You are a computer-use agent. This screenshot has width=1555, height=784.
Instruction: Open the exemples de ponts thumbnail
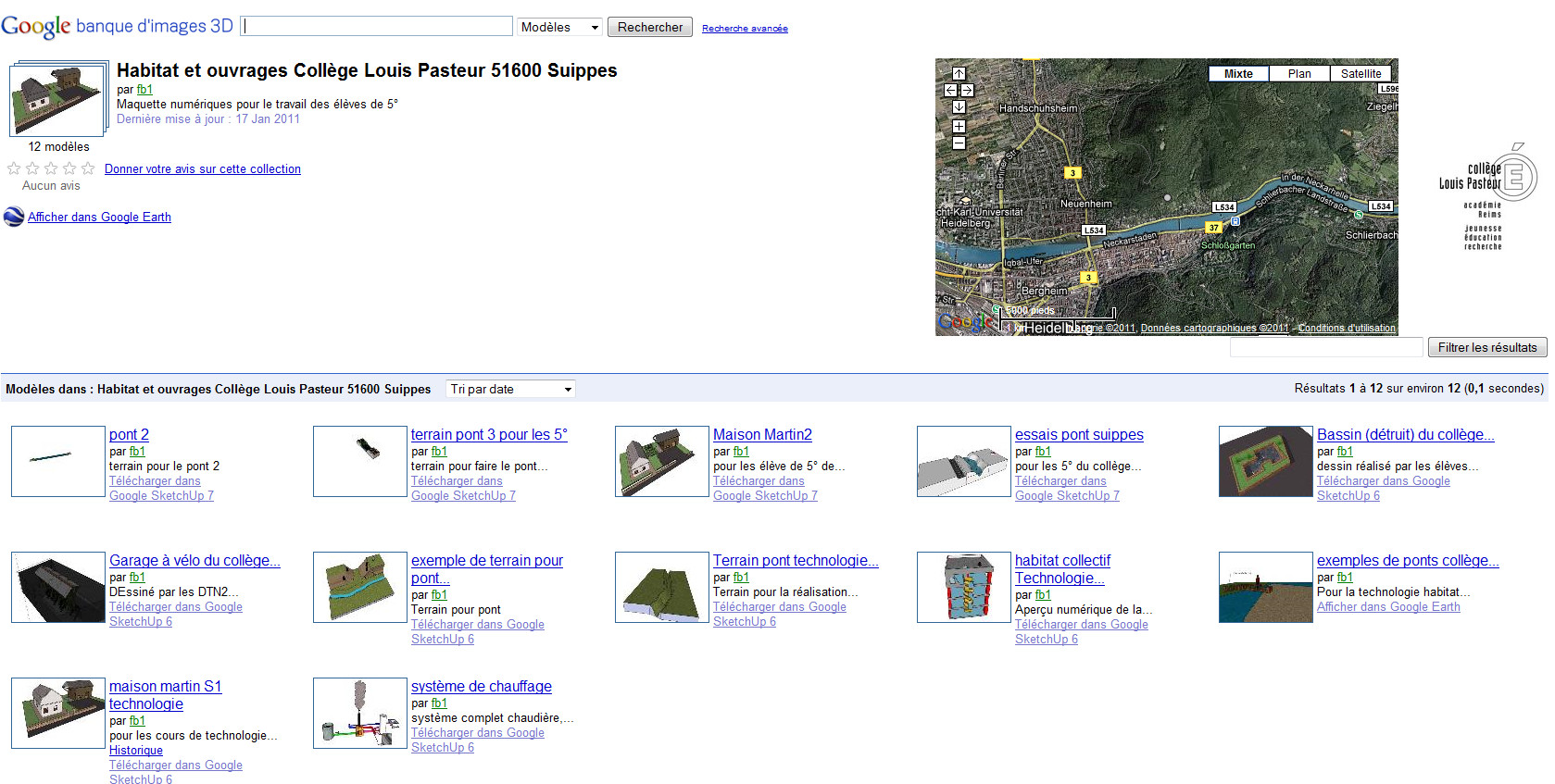1266,587
